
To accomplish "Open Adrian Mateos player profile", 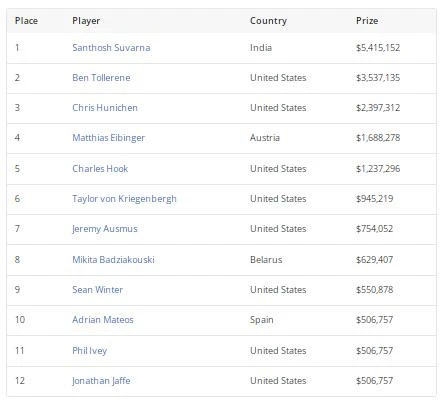I will (x=103, y=320).
